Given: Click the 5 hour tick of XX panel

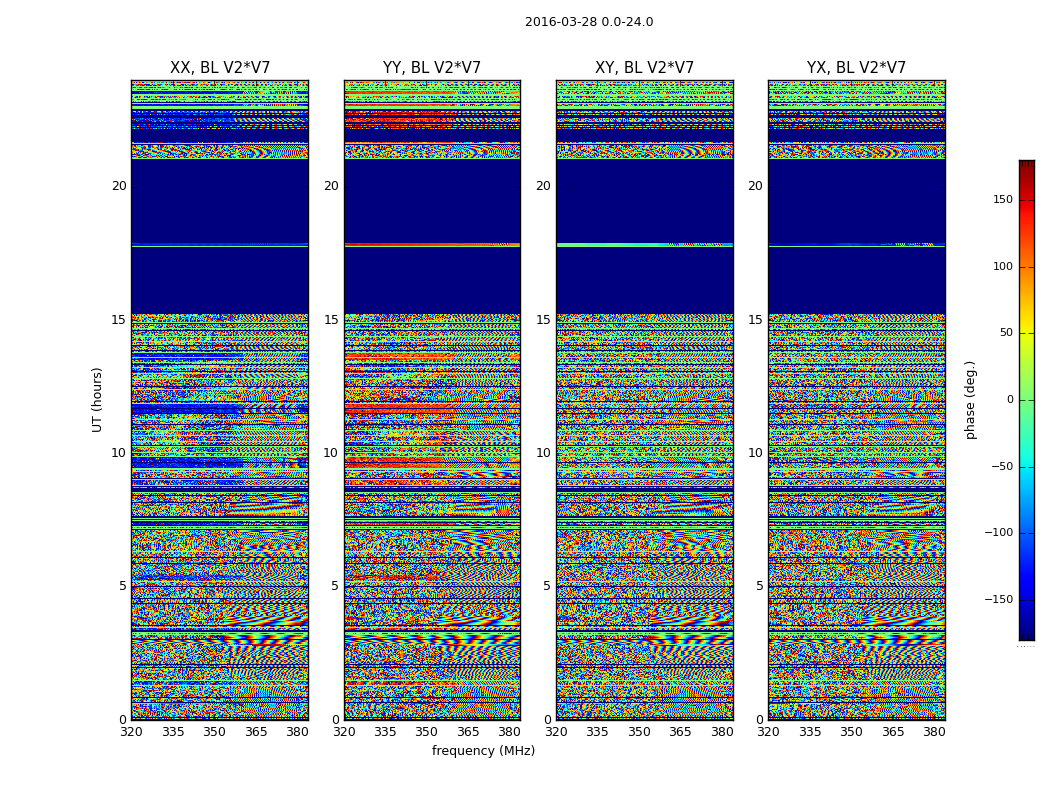Looking at the screenshot, I should tap(123, 586).
